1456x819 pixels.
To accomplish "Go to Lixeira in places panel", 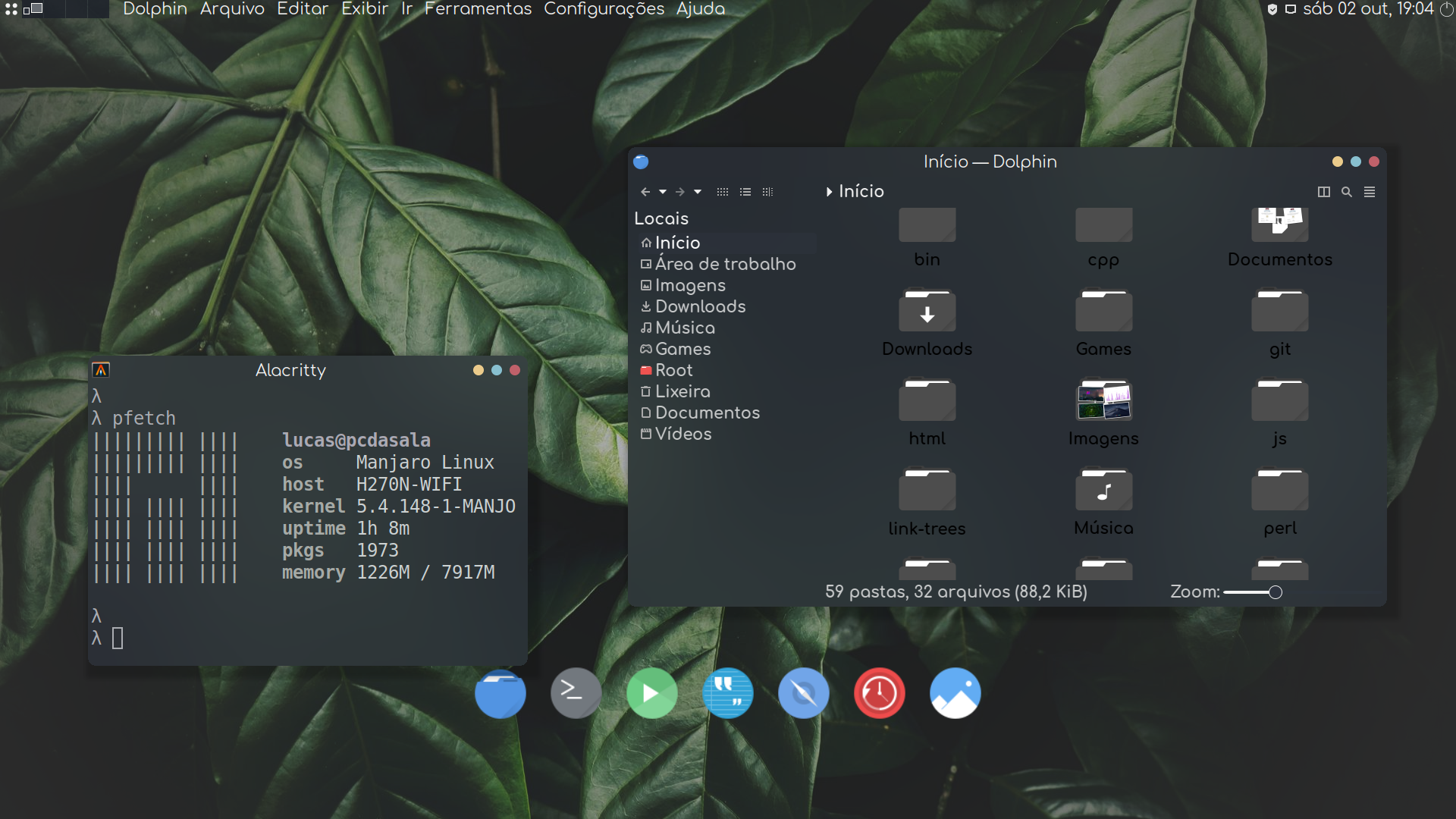I will [682, 391].
